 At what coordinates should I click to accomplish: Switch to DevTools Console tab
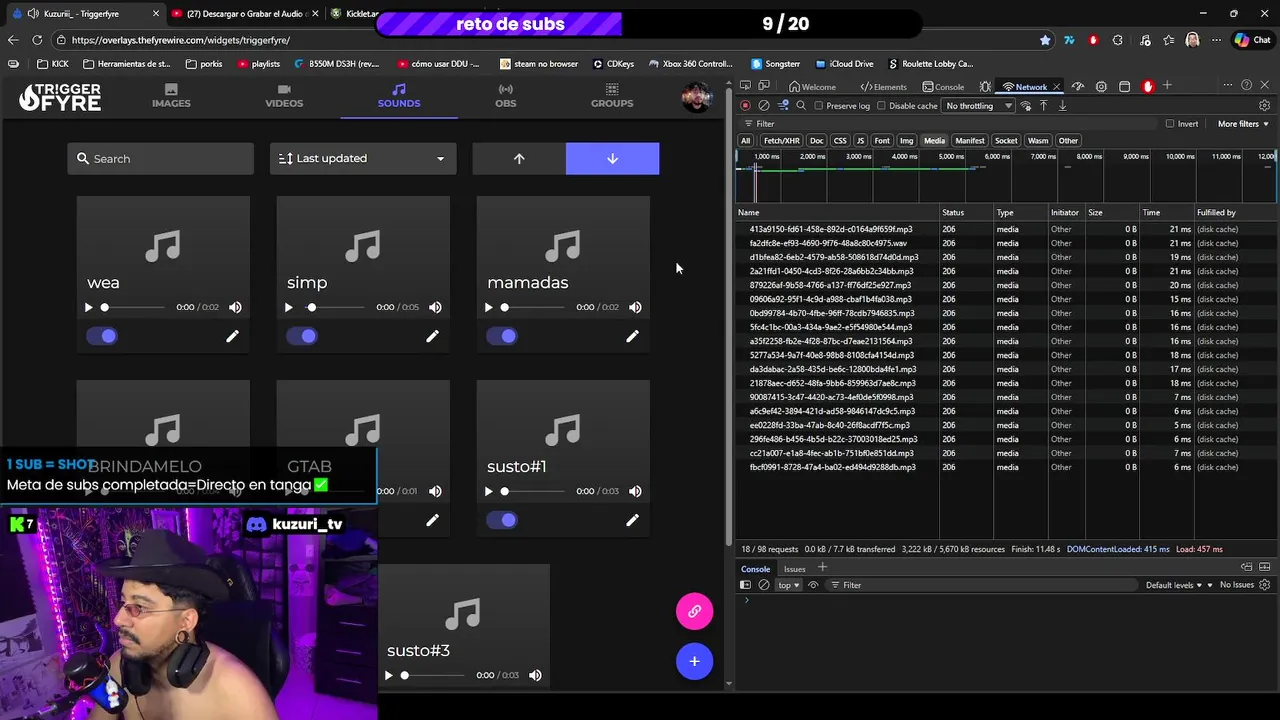tap(943, 87)
